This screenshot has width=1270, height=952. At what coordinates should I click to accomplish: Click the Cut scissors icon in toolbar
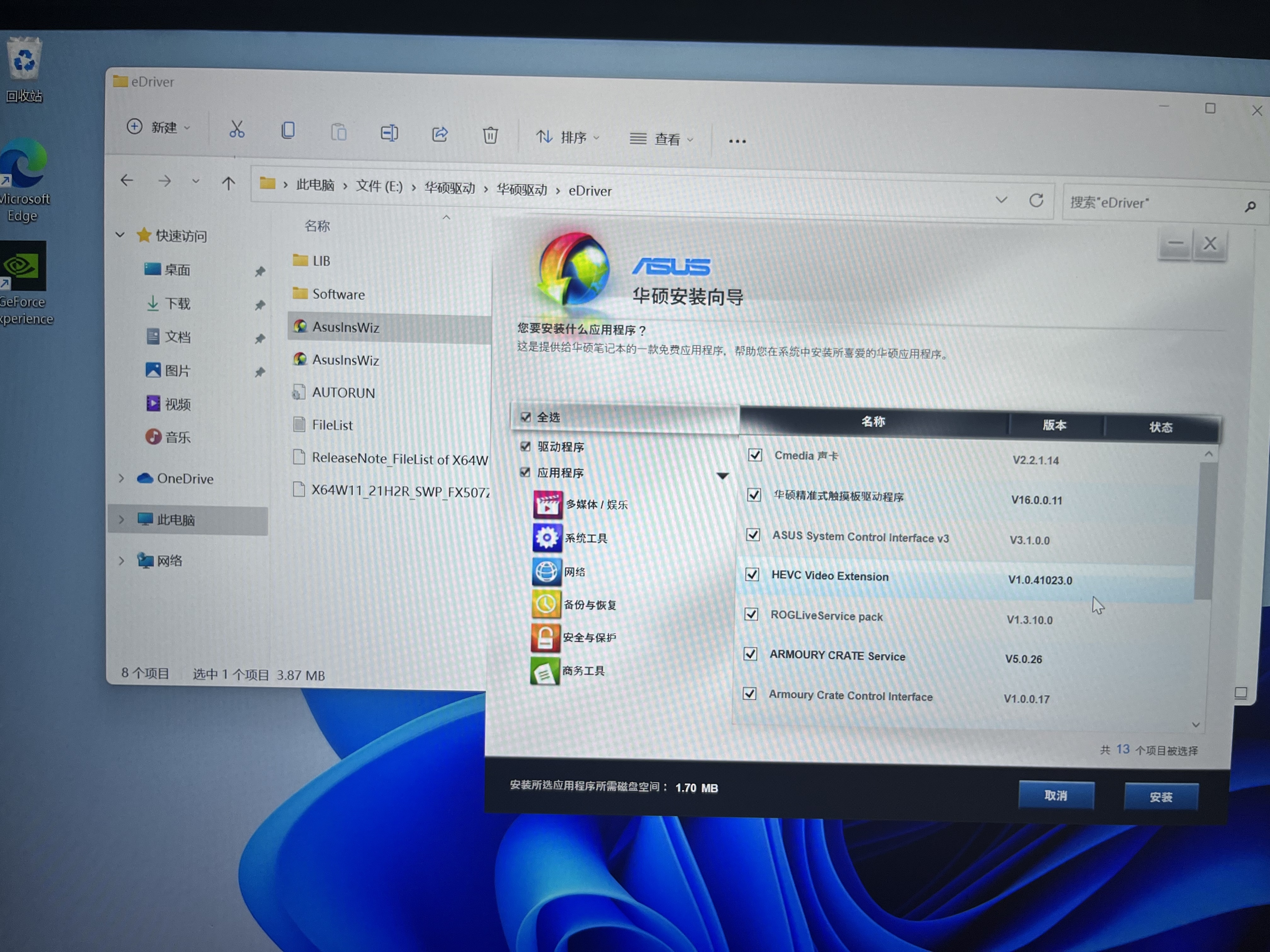point(237,130)
